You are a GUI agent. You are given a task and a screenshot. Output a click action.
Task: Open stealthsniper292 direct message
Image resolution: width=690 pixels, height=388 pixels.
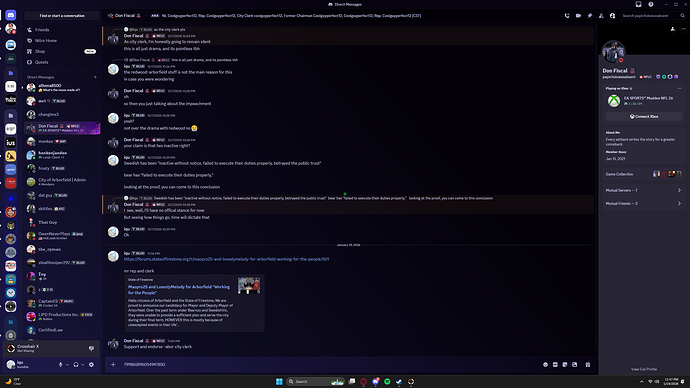[x=62, y=263]
